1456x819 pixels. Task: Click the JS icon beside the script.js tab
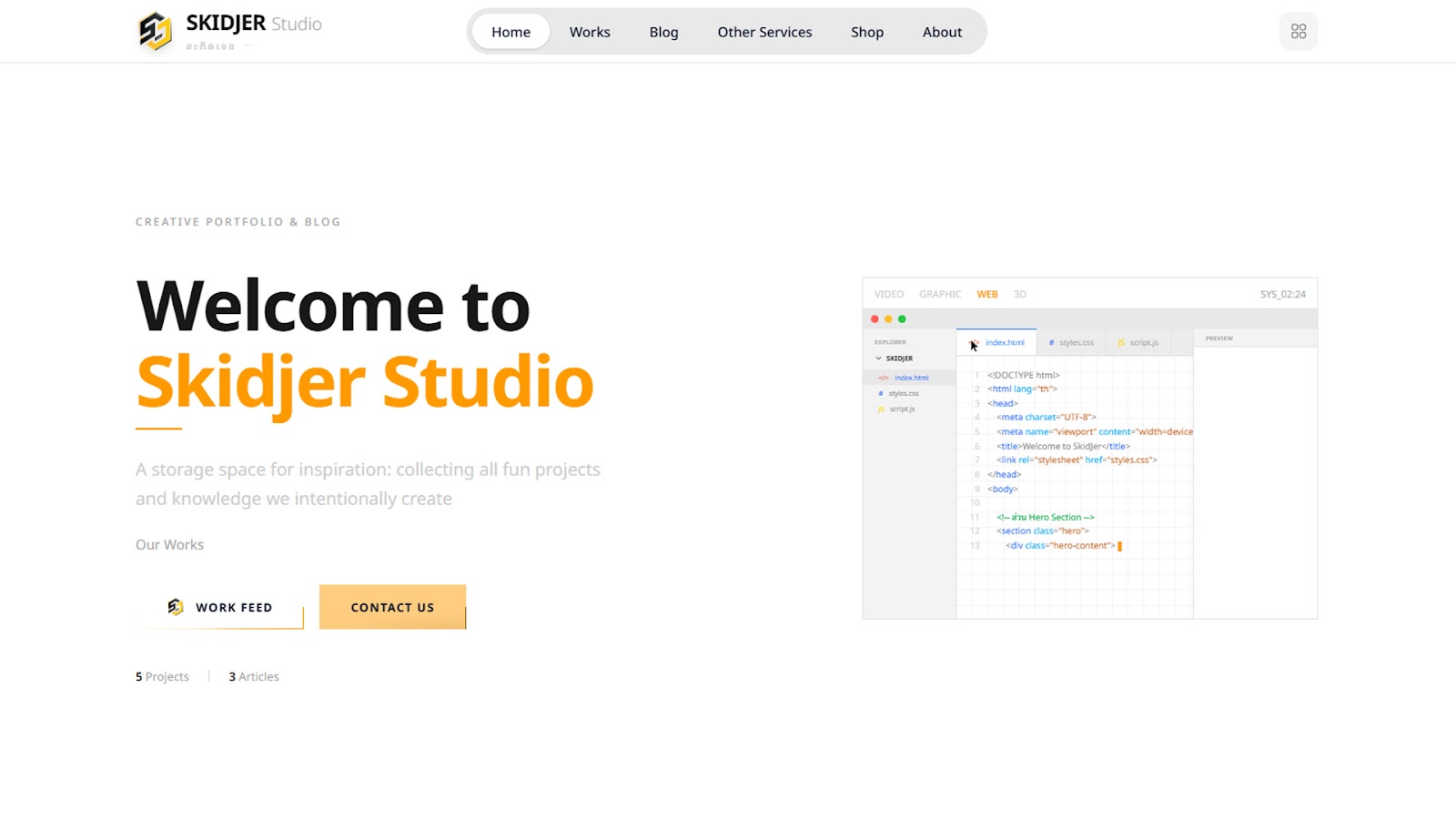coord(1121,343)
